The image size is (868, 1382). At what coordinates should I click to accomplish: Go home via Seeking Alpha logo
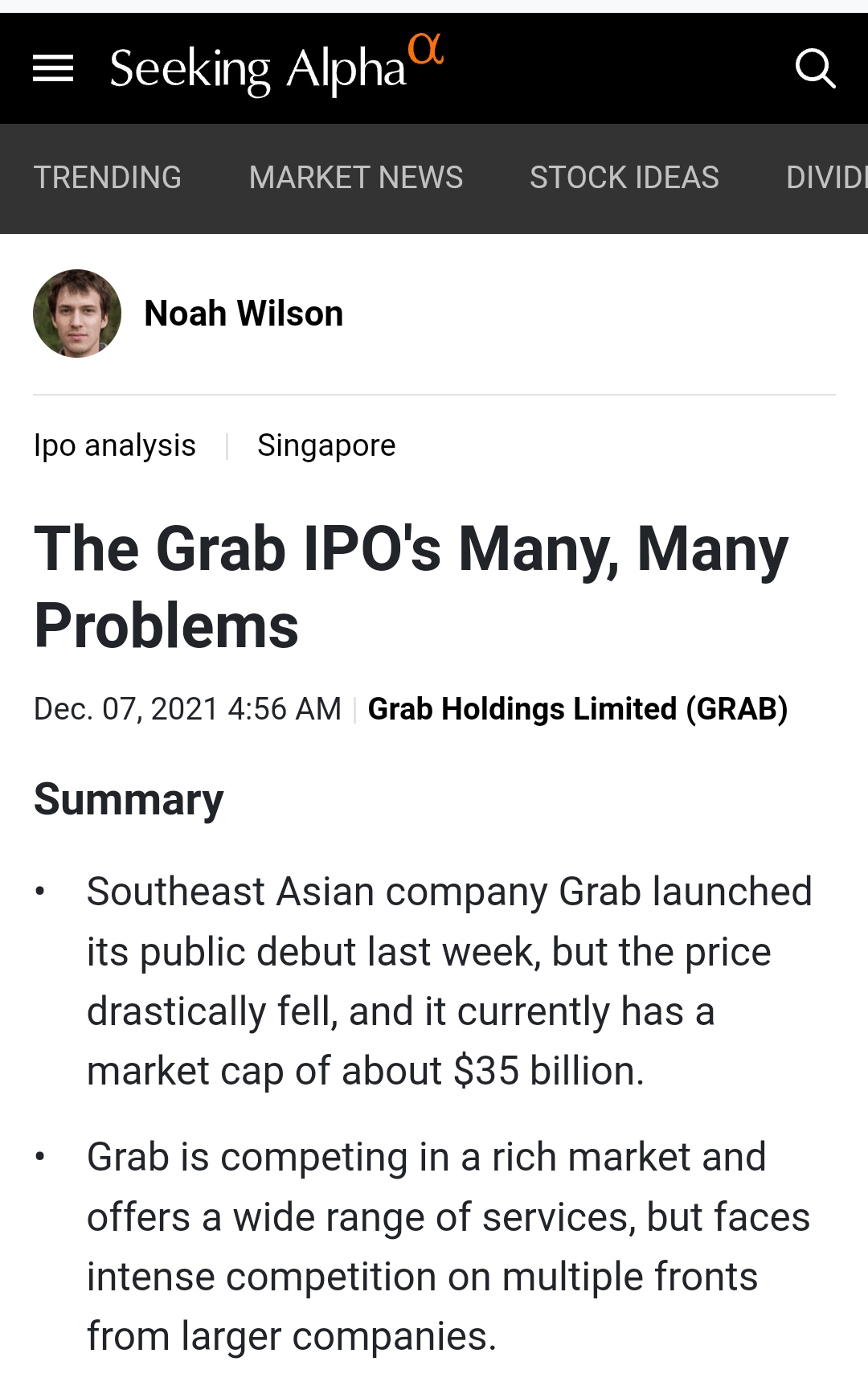pos(276,66)
